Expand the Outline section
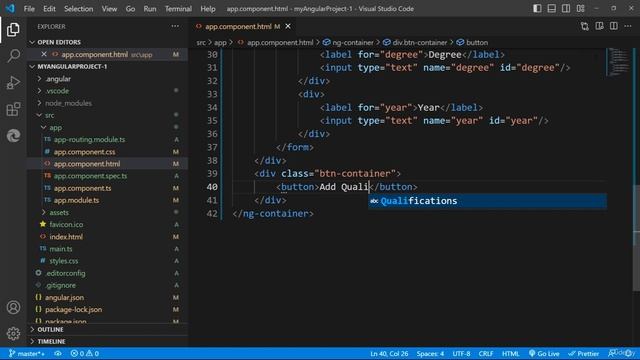640x360 pixels. coord(108,329)
